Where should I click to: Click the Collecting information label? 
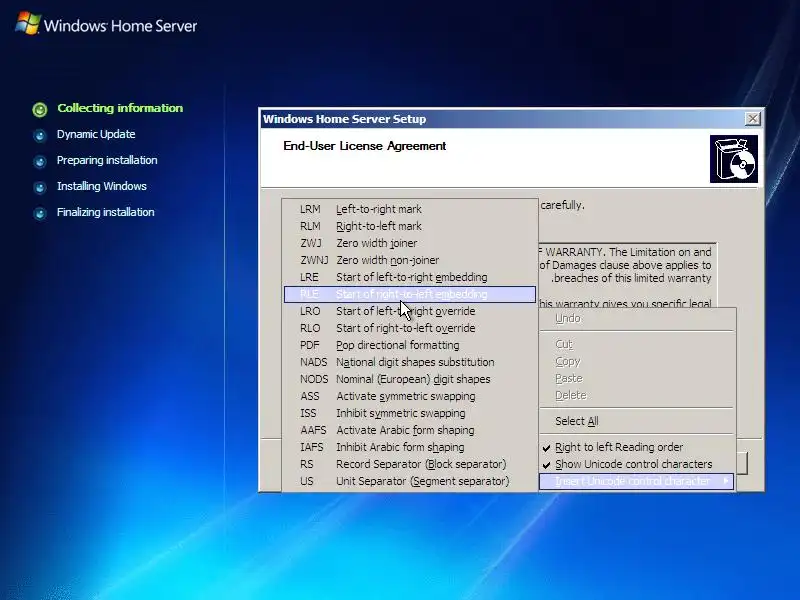(x=120, y=108)
